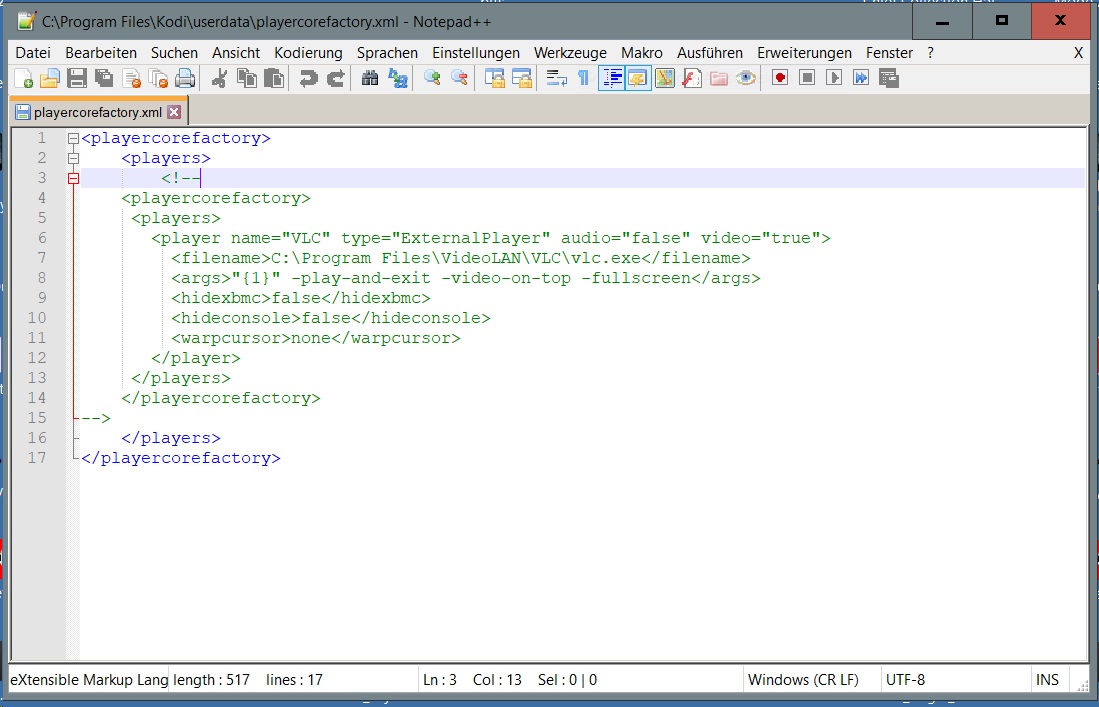Click the args line with -play-and-exit
The image size is (1099, 707).
point(465,278)
